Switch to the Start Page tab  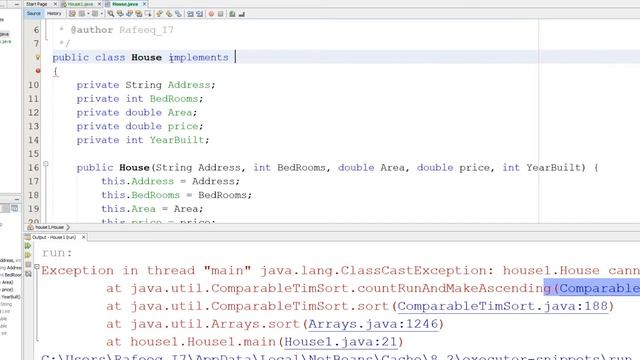click(x=37, y=4)
